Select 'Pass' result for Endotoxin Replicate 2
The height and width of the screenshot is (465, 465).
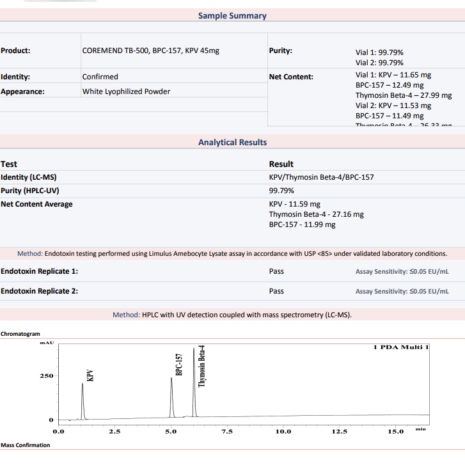276,291
